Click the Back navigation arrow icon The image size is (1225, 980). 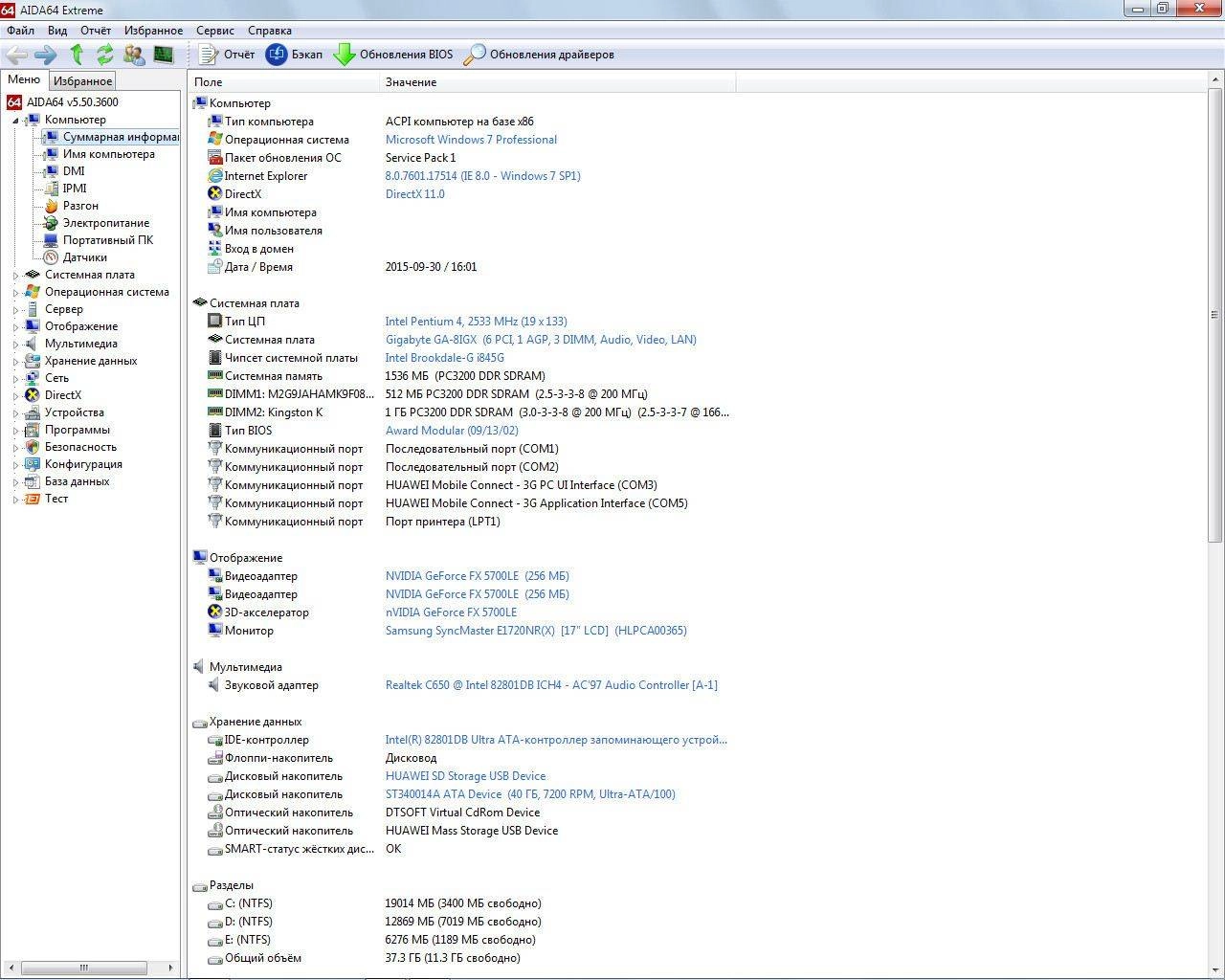point(16,55)
